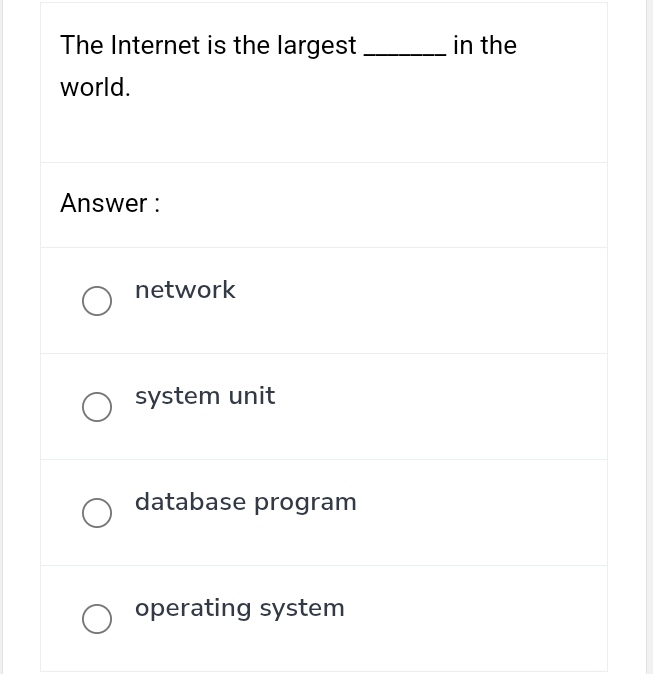Click the word "database" in third option
The image size is (653, 674).
[x=190, y=502]
